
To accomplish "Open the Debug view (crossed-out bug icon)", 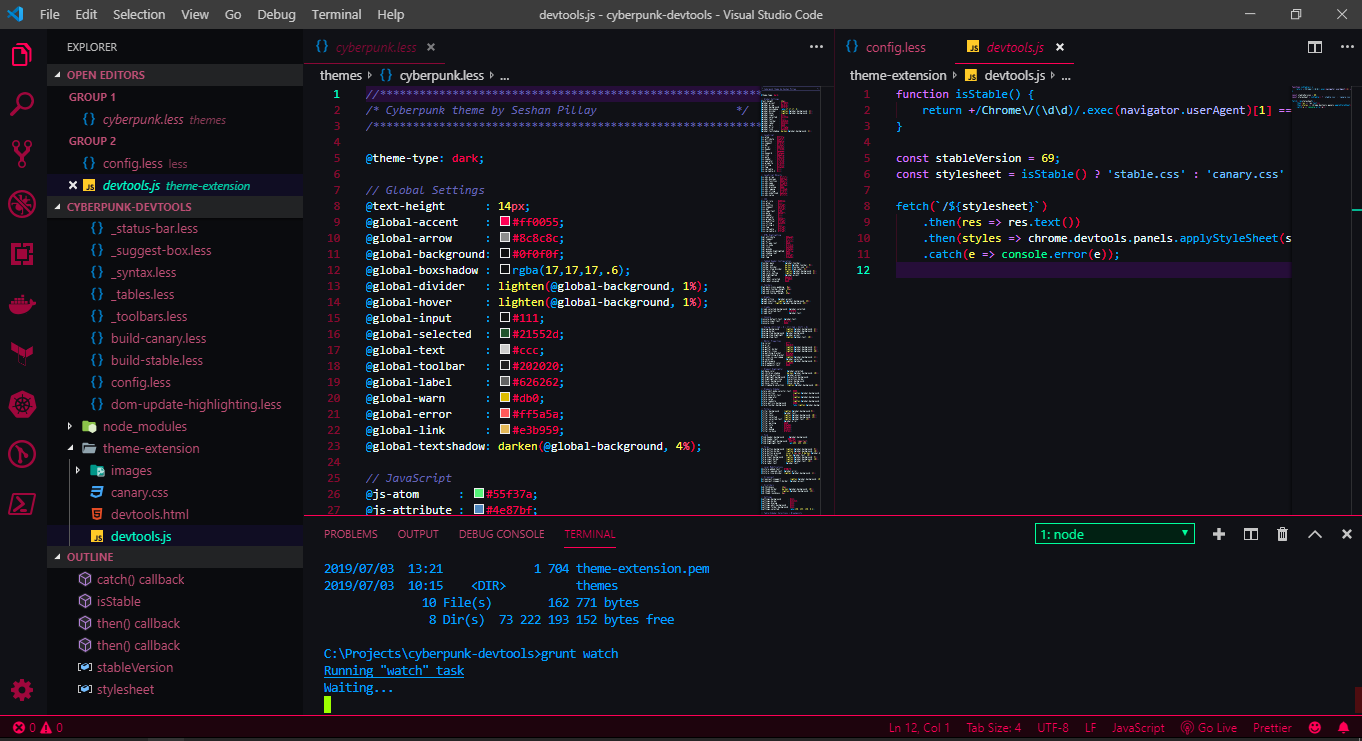I will click(x=22, y=204).
